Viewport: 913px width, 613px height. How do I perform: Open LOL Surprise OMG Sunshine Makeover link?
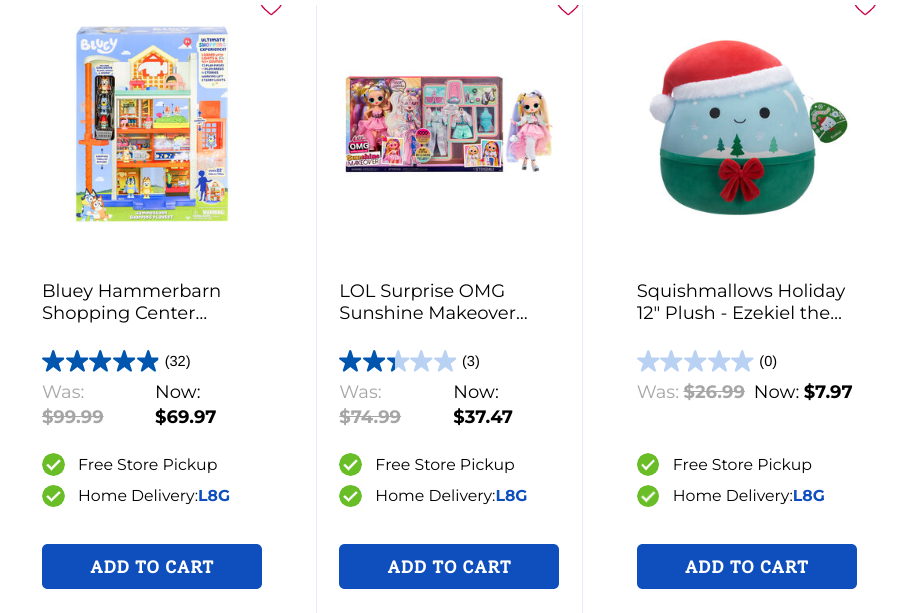coord(433,302)
